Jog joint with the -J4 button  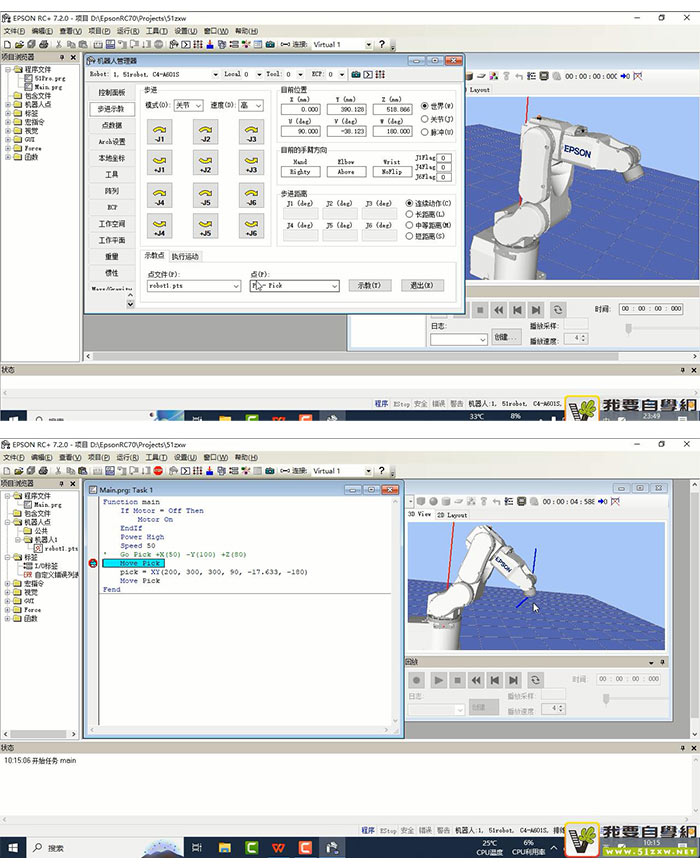160,196
